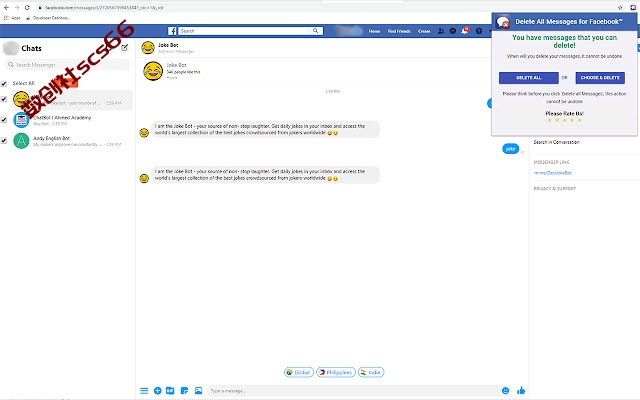Open Search in Conversation option
This screenshot has height=400, width=640.
pos(556,142)
